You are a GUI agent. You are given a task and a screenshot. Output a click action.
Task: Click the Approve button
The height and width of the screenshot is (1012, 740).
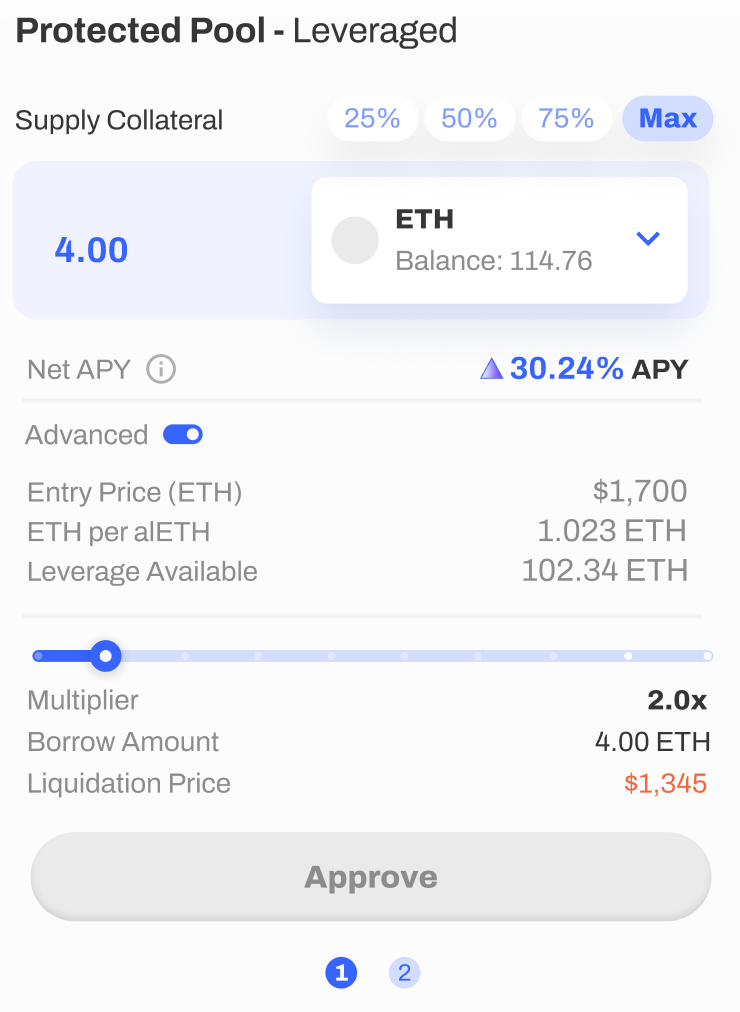point(371,876)
